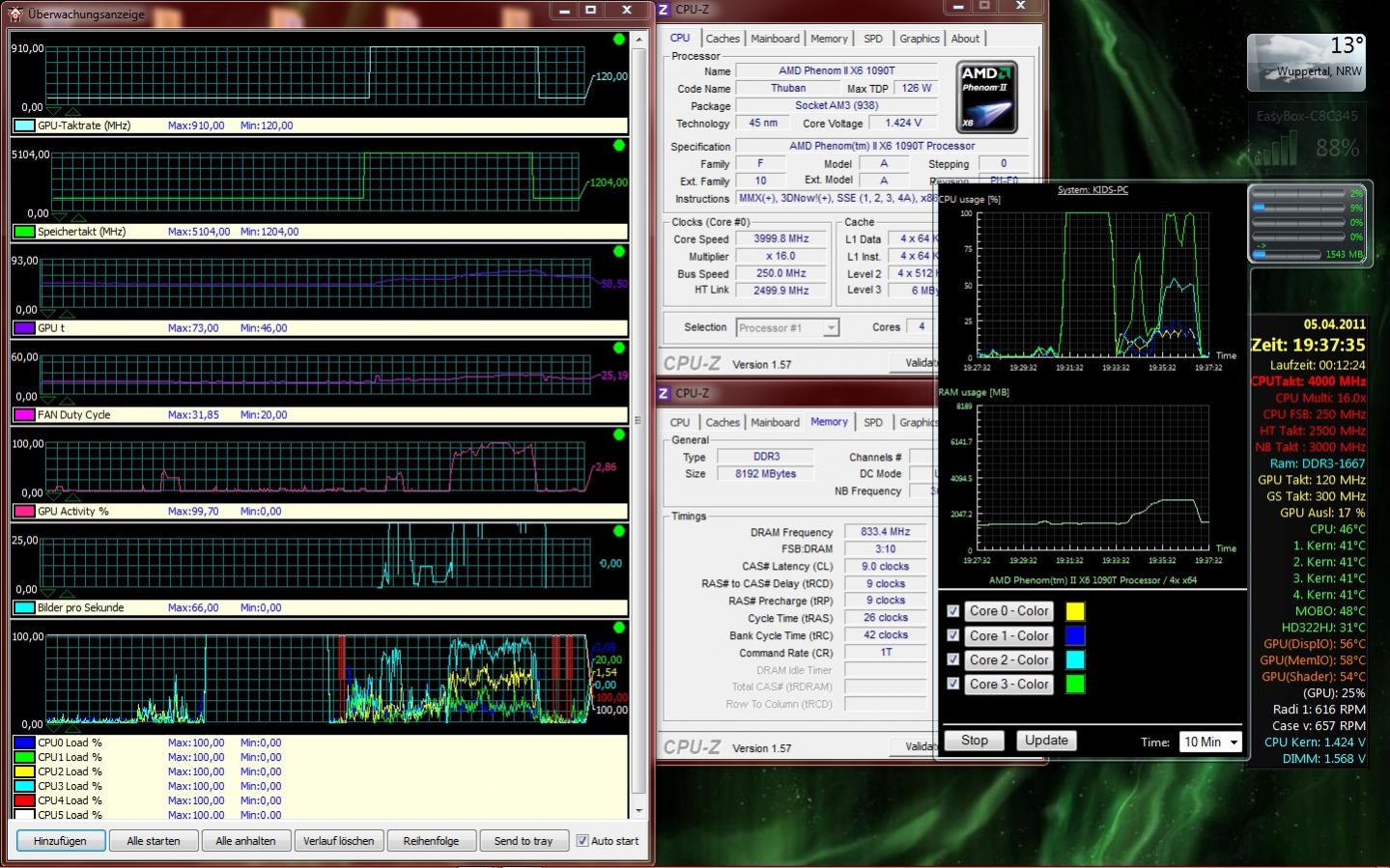The width and height of the screenshot is (1390, 868).
Task: Click the red CPU4 Load legend color box
Action: tap(24, 800)
